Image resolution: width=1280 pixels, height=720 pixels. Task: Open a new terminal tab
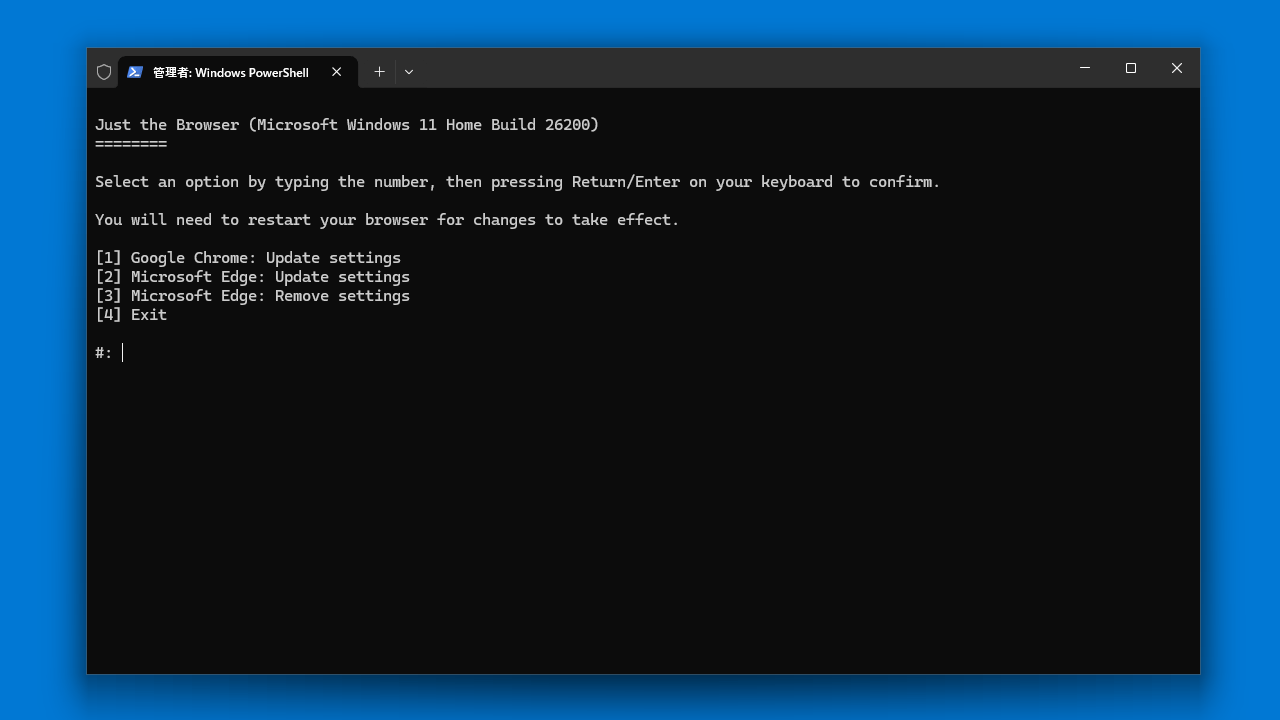[x=379, y=72]
